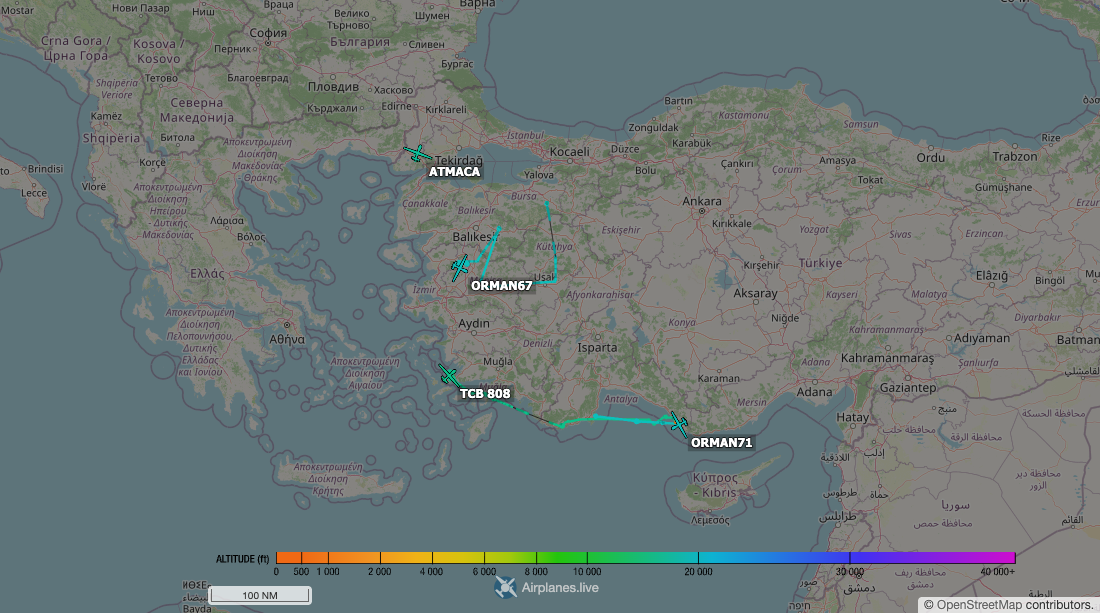Screen dimensions: 1100x613
Task: Click the Zonguldak city label
Action: [x=653, y=128]
